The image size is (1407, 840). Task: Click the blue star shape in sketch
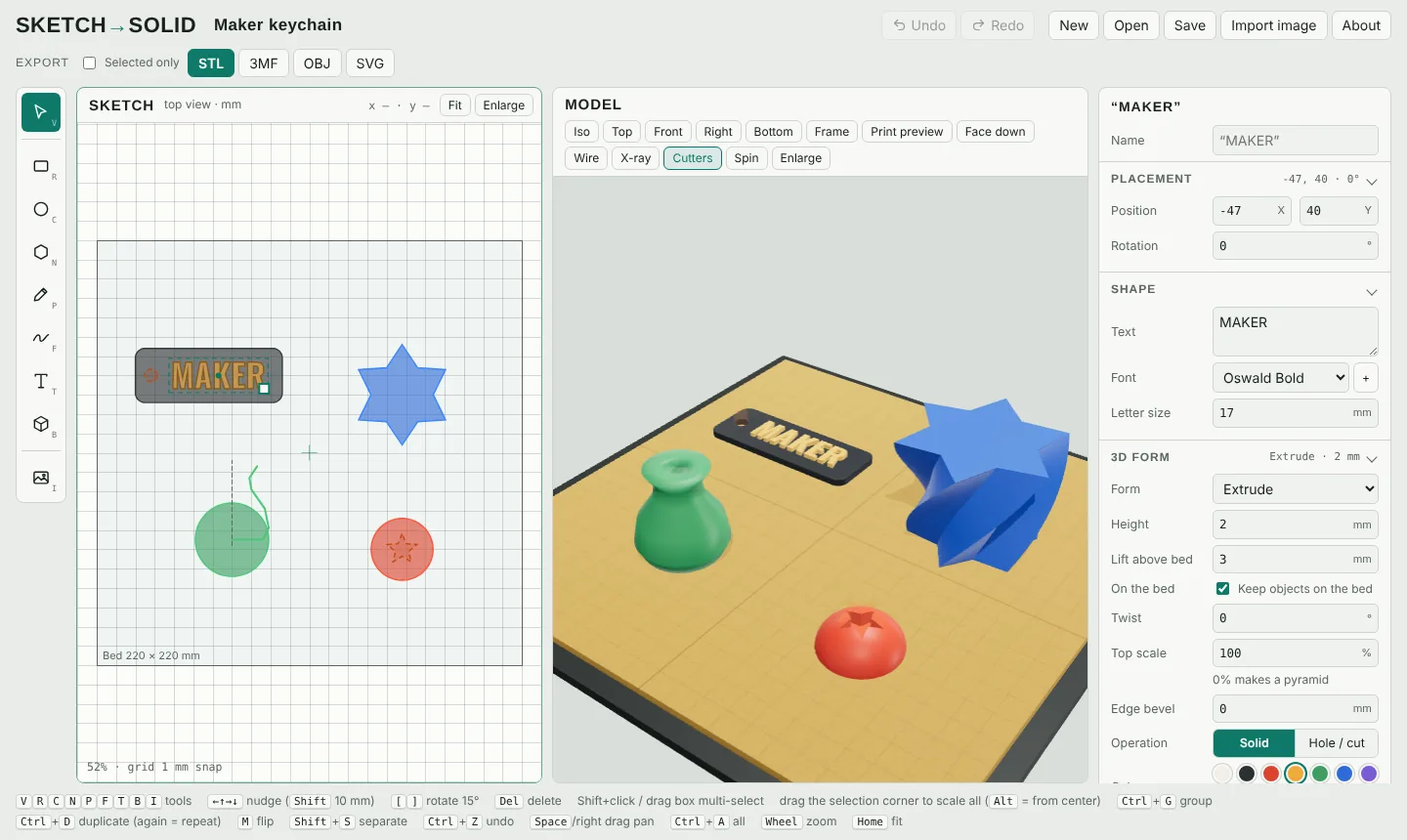click(x=402, y=395)
